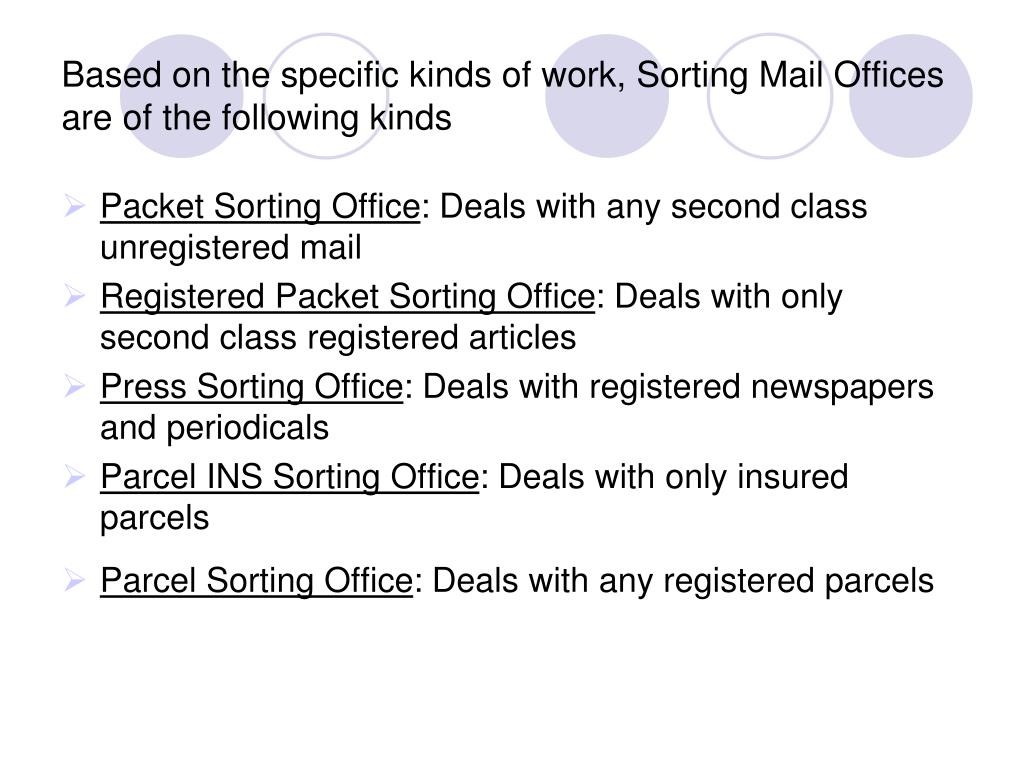Open the underlined Registered Packet Sorting Office heading
The width and height of the screenshot is (1024, 768).
[x=348, y=298]
